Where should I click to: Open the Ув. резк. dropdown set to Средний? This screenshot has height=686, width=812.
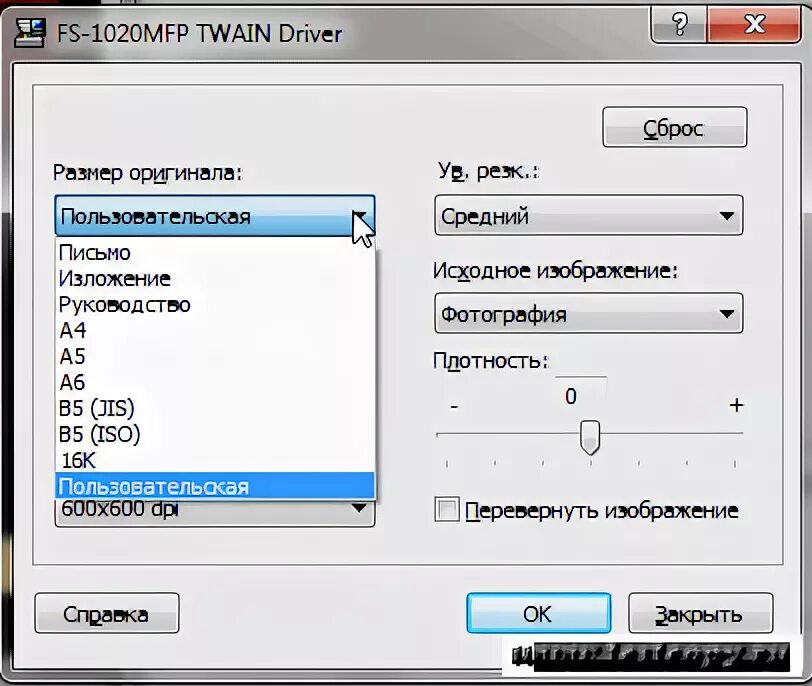click(589, 215)
